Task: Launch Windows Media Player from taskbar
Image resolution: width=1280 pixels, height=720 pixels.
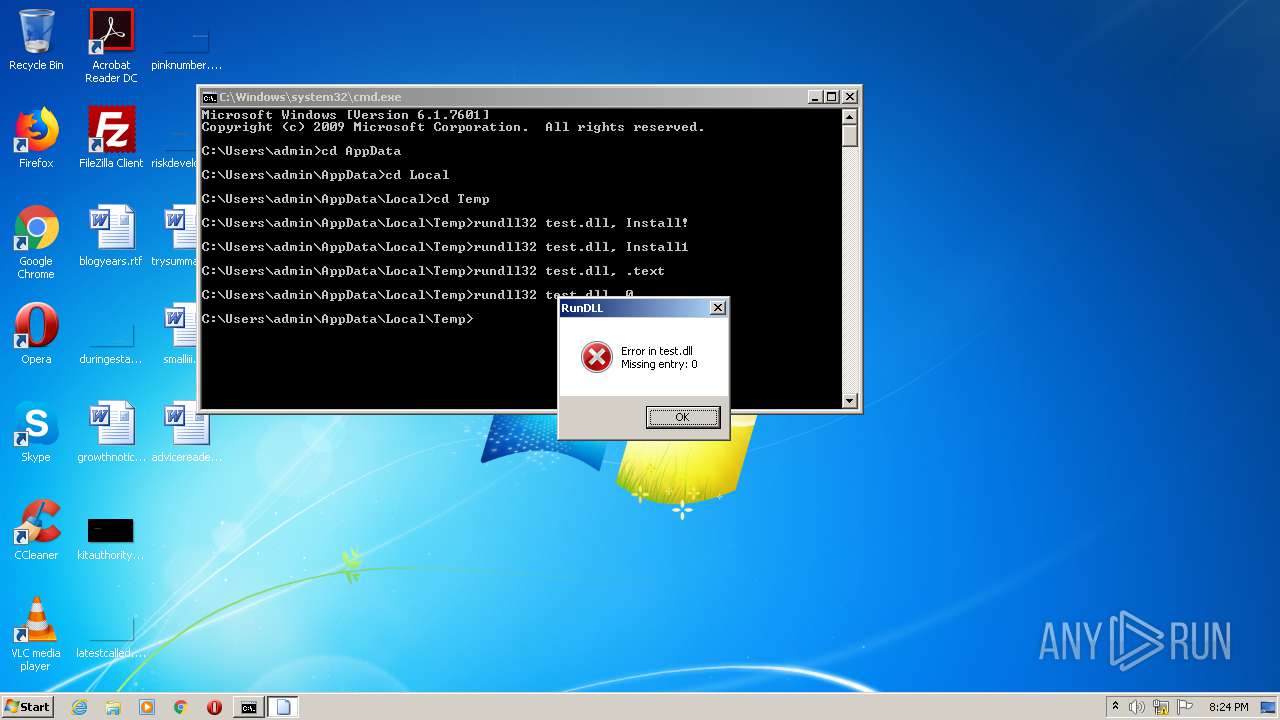Action: (147, 707)
